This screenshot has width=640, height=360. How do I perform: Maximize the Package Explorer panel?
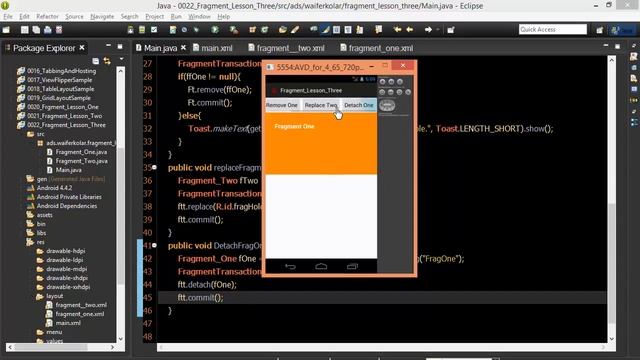[x=120, y=47]
